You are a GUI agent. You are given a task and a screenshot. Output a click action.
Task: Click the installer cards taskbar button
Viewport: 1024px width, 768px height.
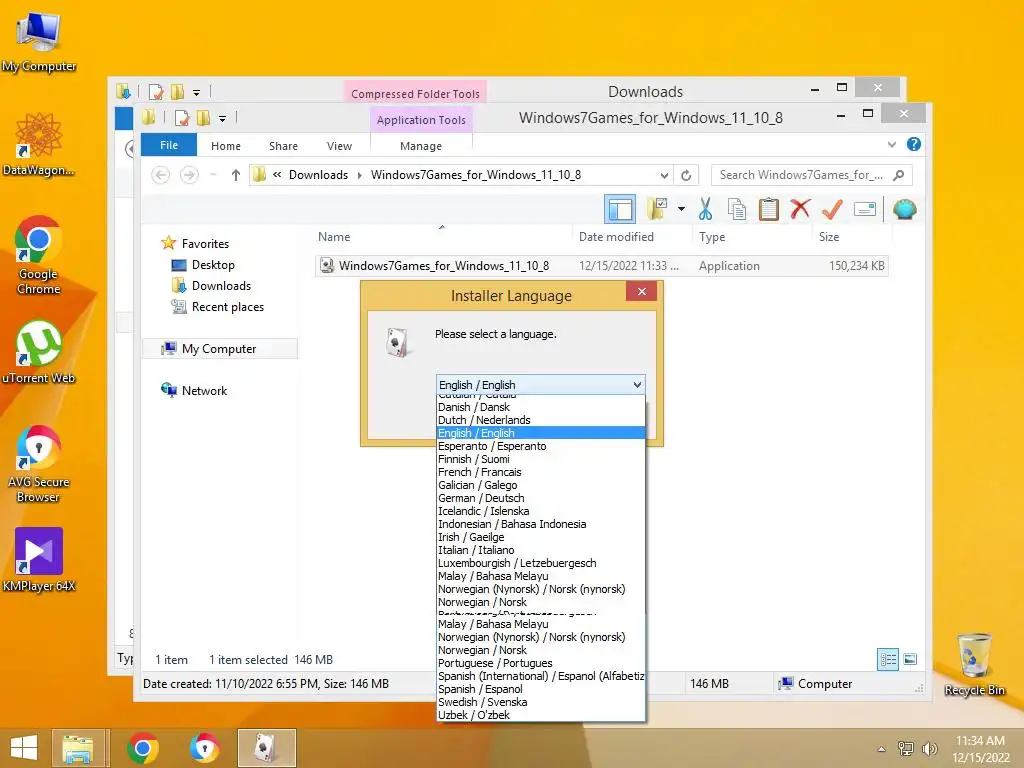coord(266,748)
